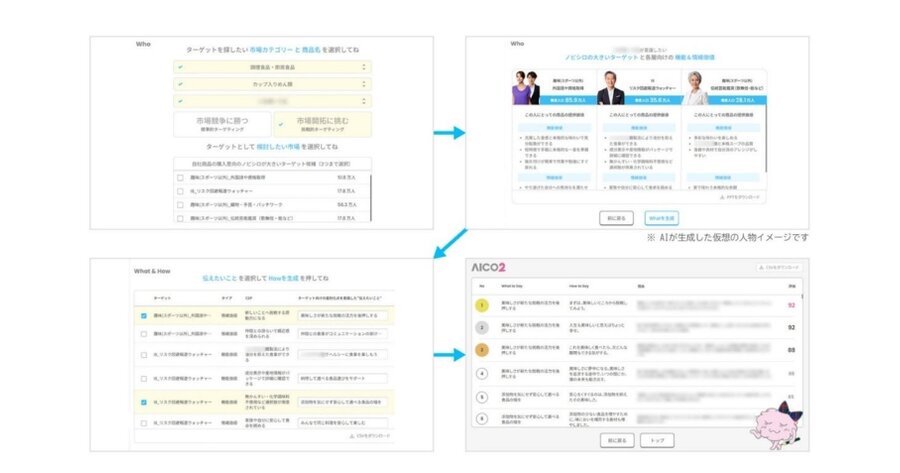Click the AICO2 logo

pos(488,267)
